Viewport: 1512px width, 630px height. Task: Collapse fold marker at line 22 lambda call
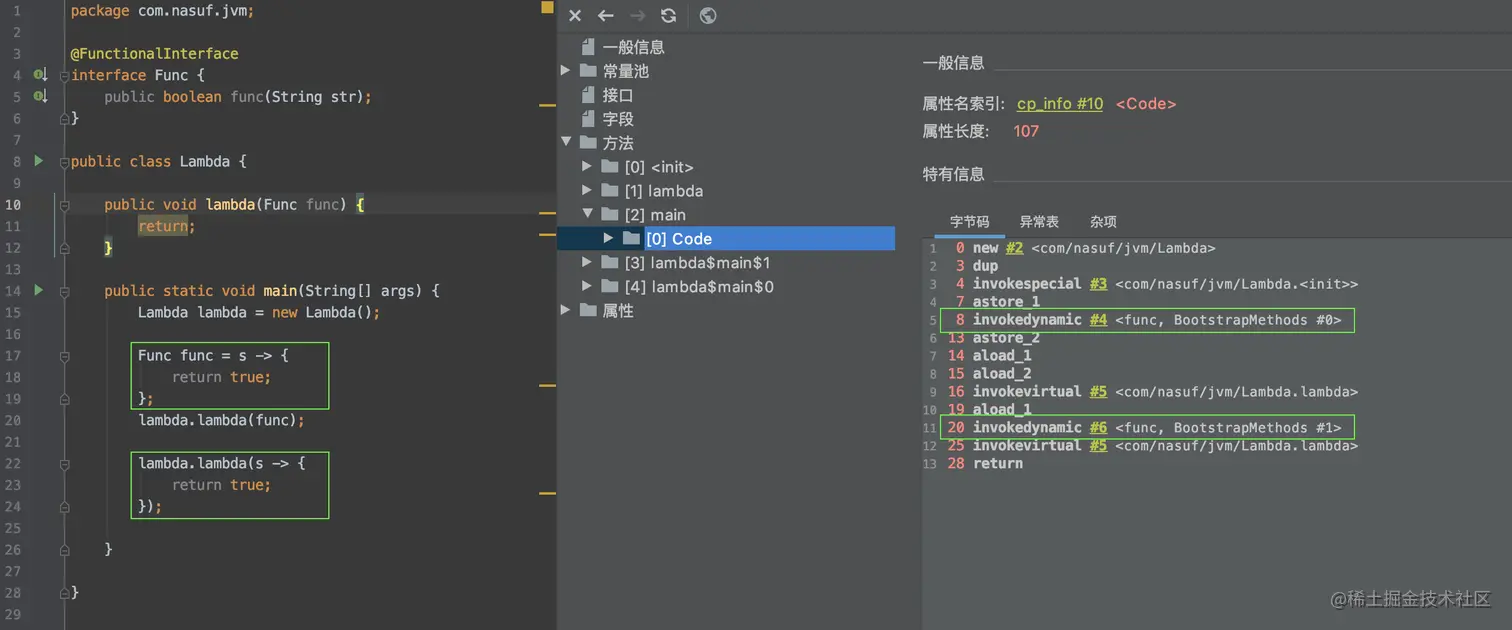64,463
